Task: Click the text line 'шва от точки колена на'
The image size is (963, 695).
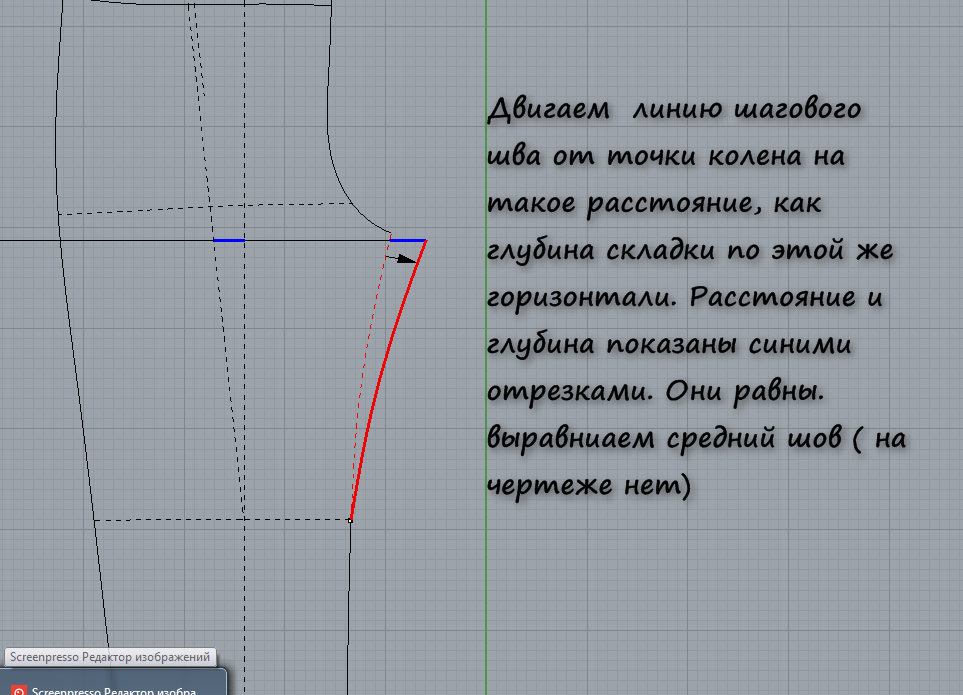Action: 666,156
